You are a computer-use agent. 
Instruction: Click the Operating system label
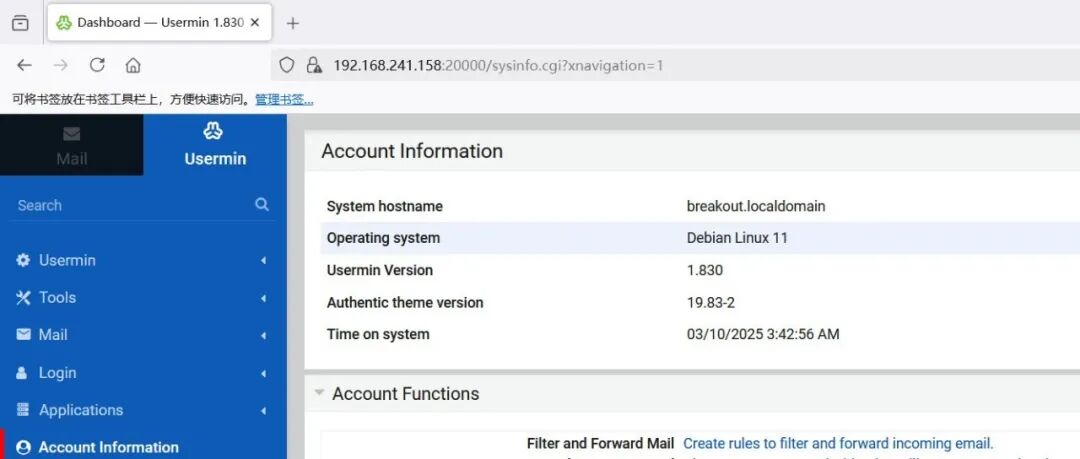click(383, 238)
